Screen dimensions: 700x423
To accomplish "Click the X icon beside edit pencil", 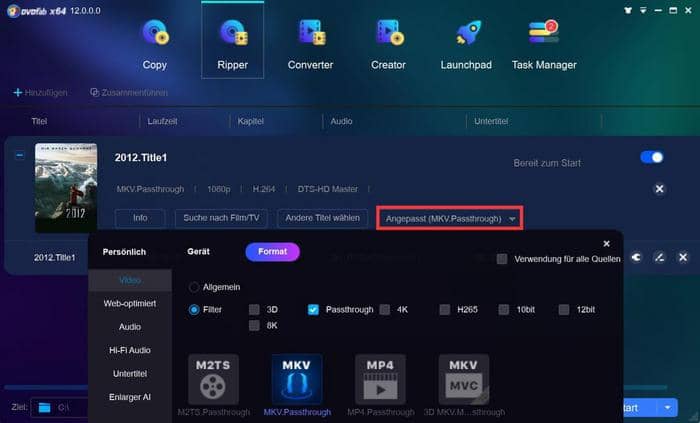I will [x=683, y=257].
